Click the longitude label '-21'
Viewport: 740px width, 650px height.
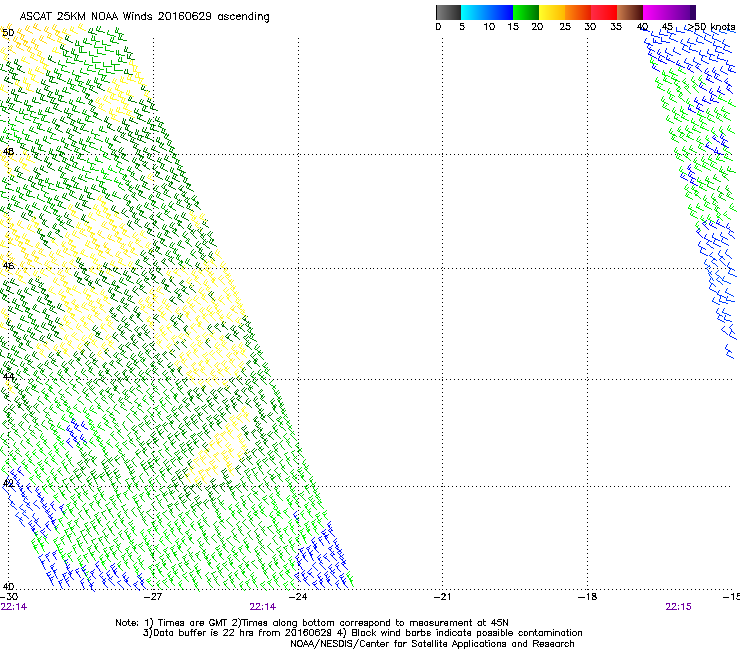[442, 597]
